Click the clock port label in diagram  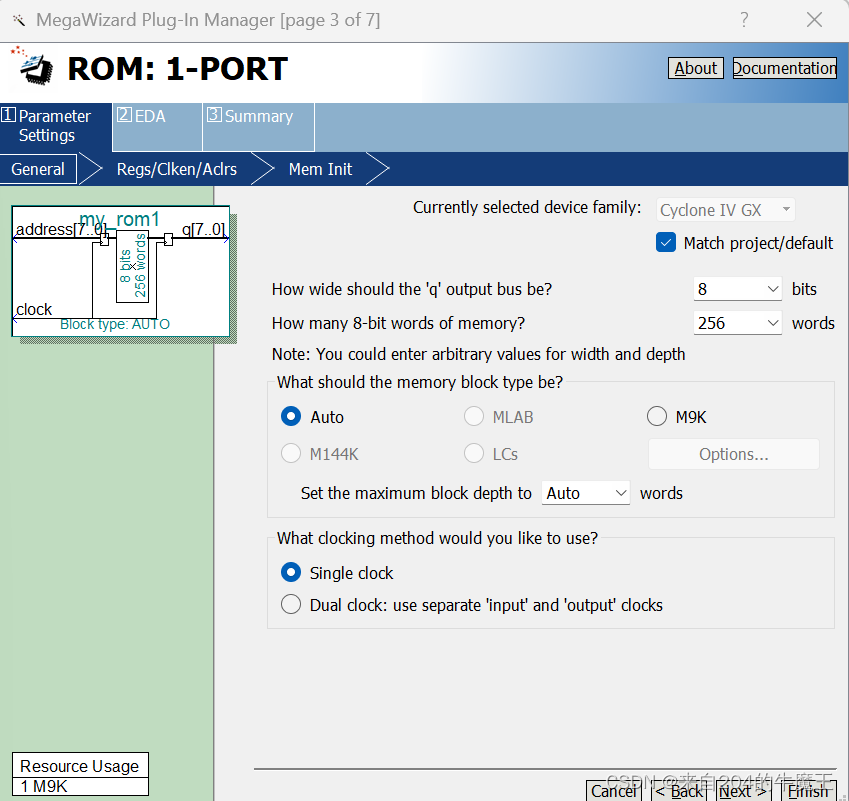[34, 309]
